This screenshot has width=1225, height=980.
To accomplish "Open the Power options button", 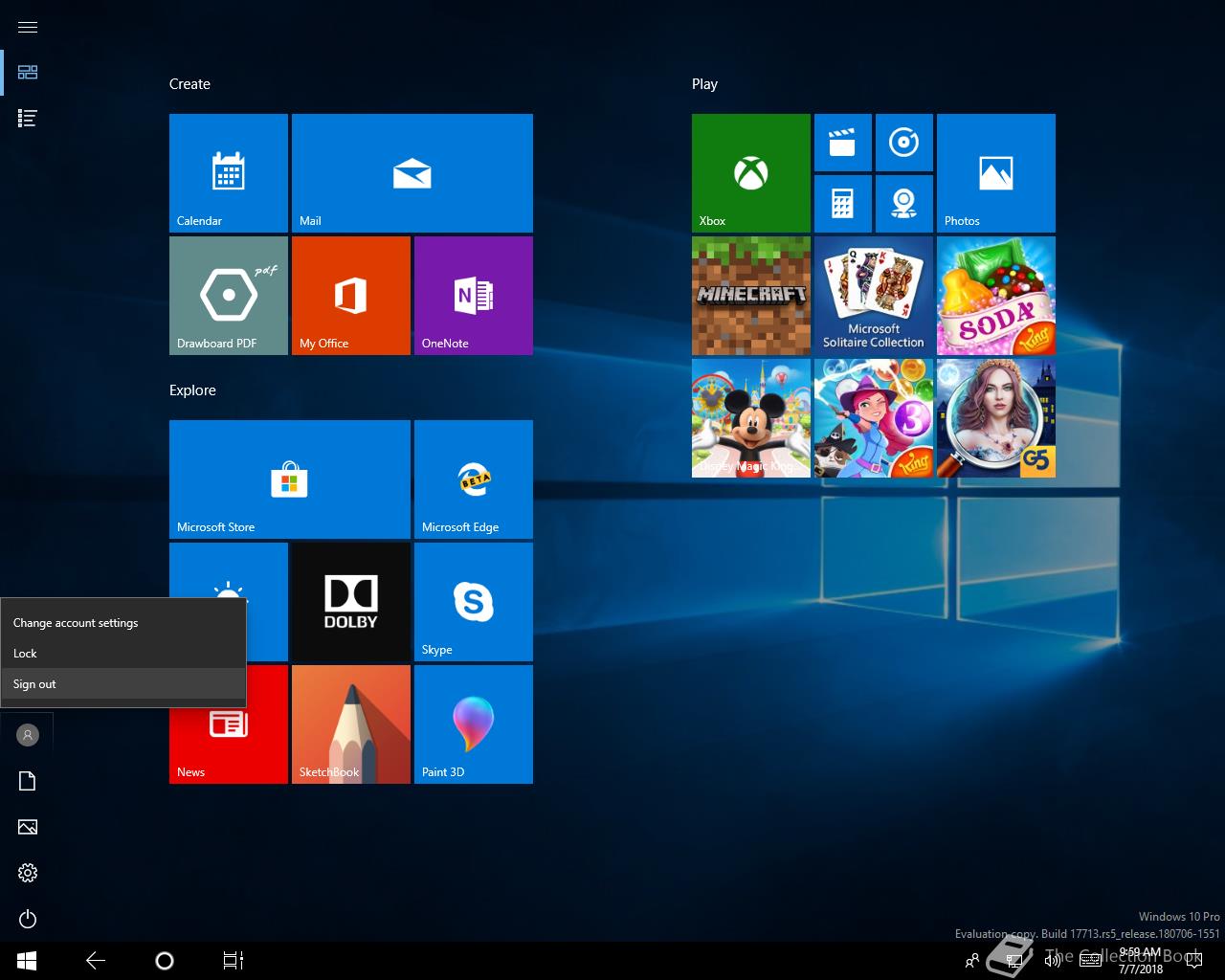I will [28, 919].
